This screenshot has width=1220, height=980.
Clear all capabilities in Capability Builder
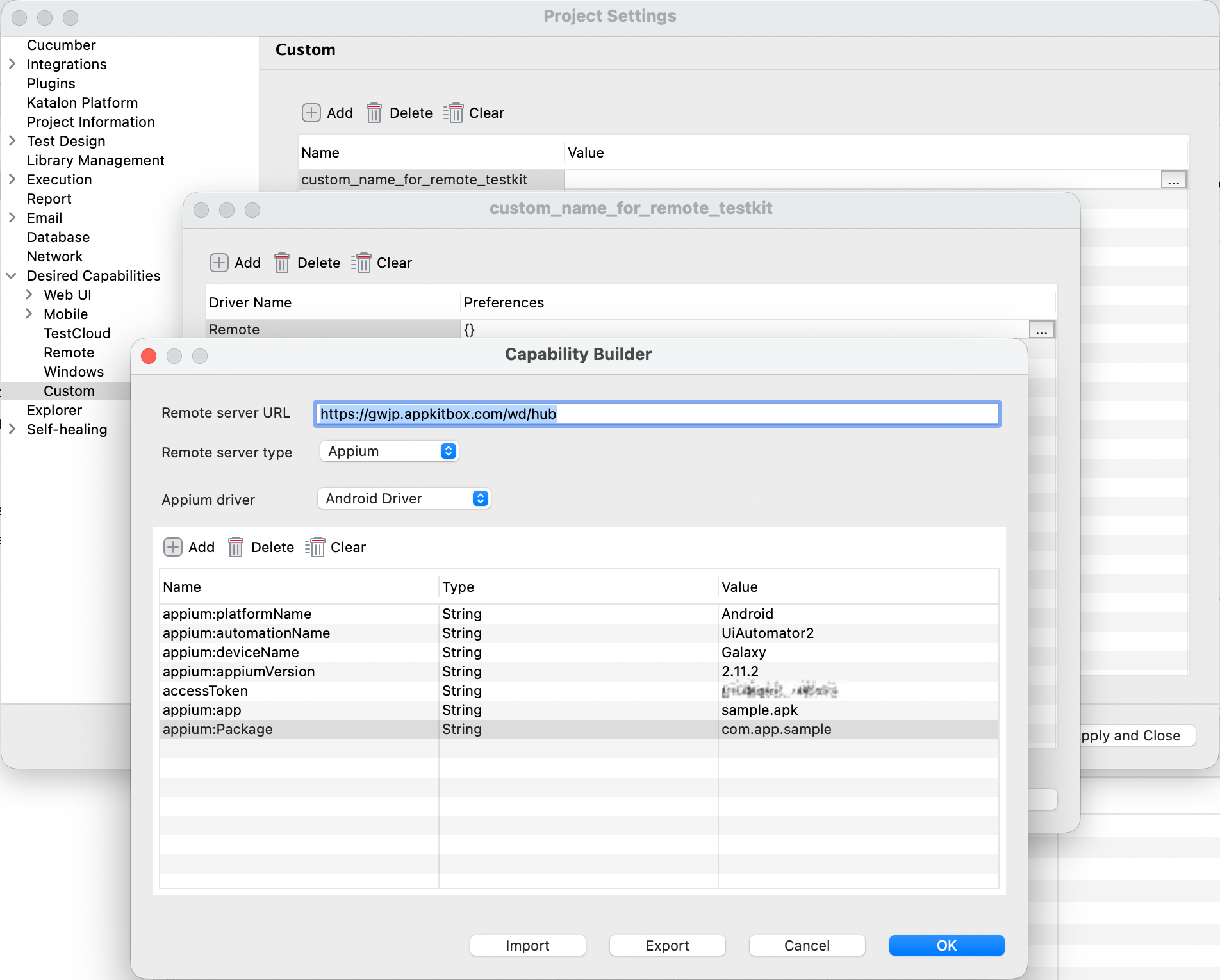[x=336, y=547]
